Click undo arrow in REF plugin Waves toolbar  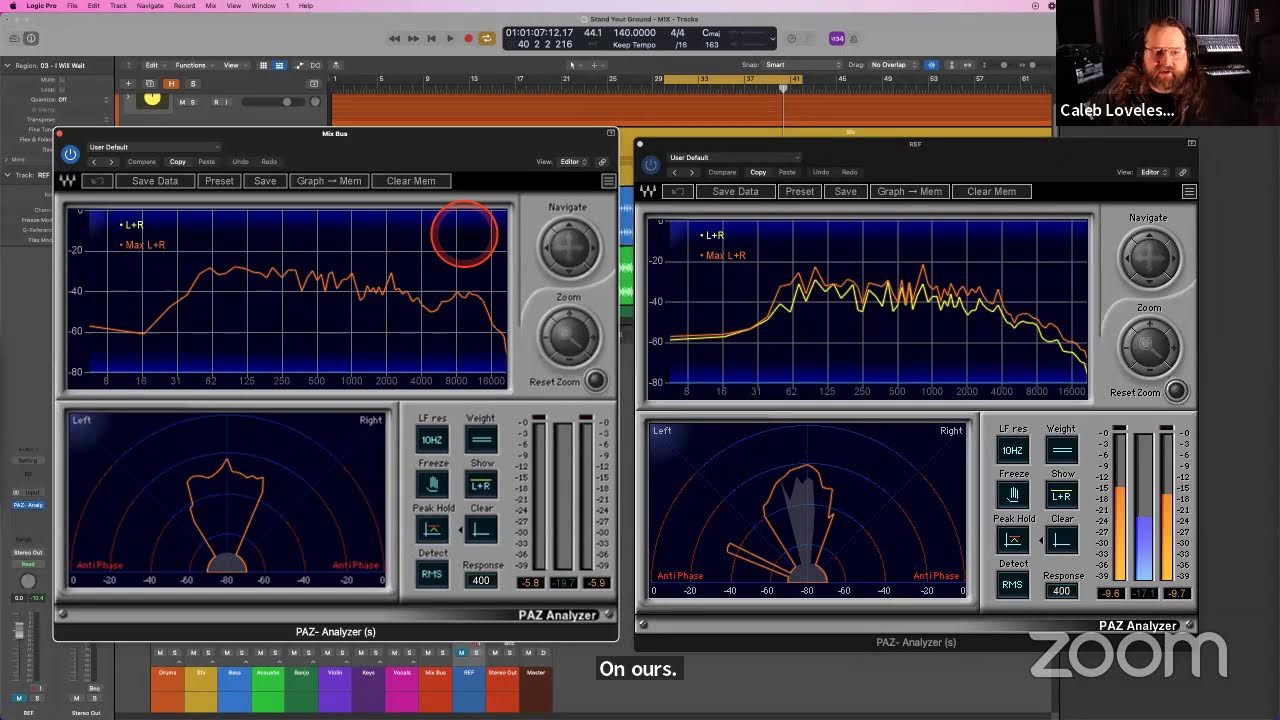pyautogui.click(x=678, y=191)
